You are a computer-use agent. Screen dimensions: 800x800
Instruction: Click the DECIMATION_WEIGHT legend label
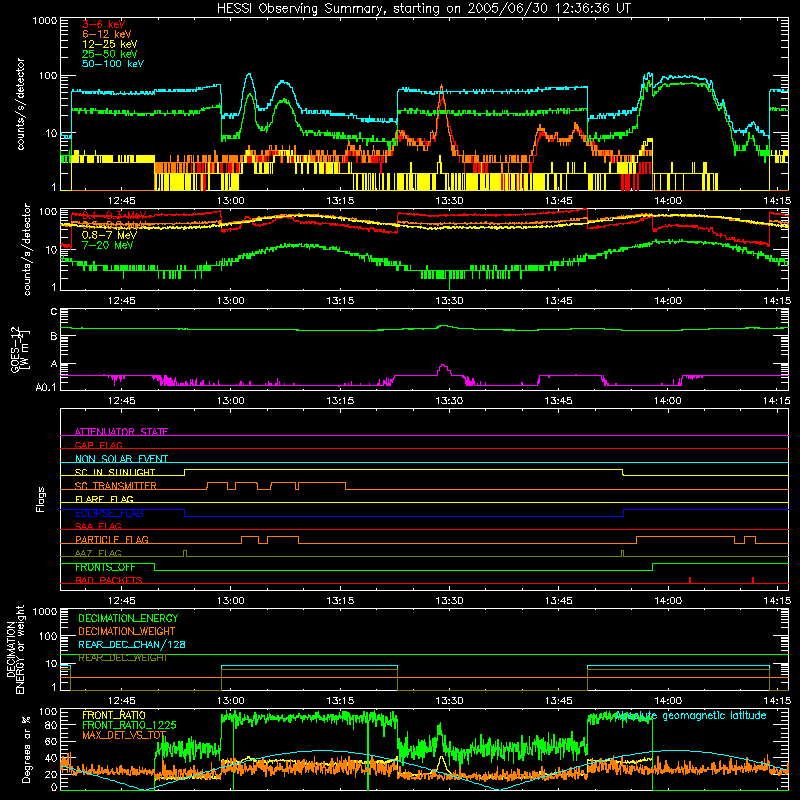click(x=127, y=631)
